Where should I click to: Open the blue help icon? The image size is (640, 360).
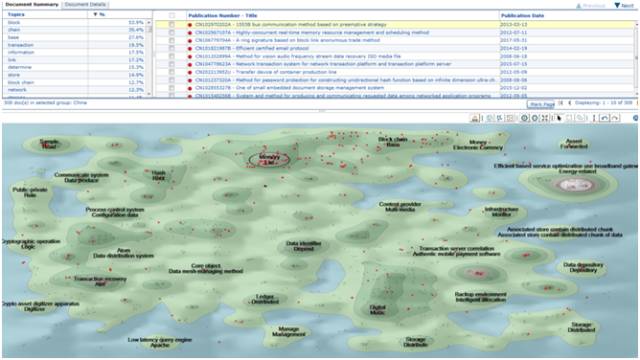636,118
